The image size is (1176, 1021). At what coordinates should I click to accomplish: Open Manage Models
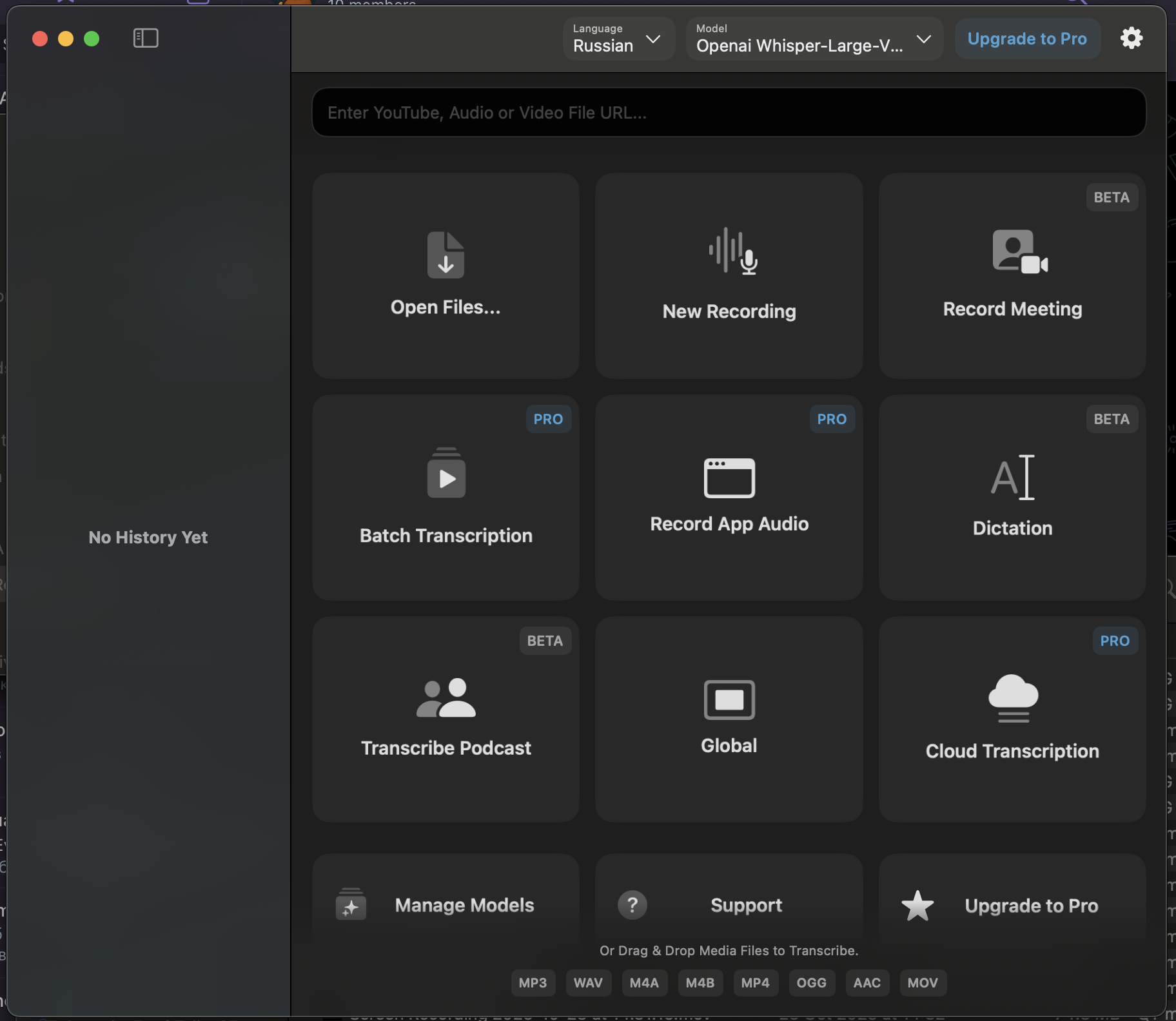pos(446,906)
